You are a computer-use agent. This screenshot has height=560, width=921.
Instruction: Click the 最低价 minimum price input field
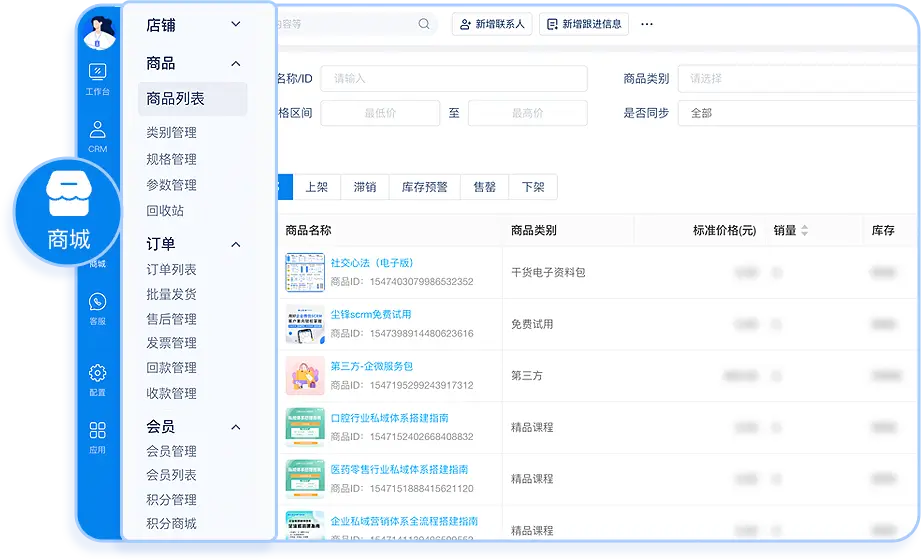(380, 113)
